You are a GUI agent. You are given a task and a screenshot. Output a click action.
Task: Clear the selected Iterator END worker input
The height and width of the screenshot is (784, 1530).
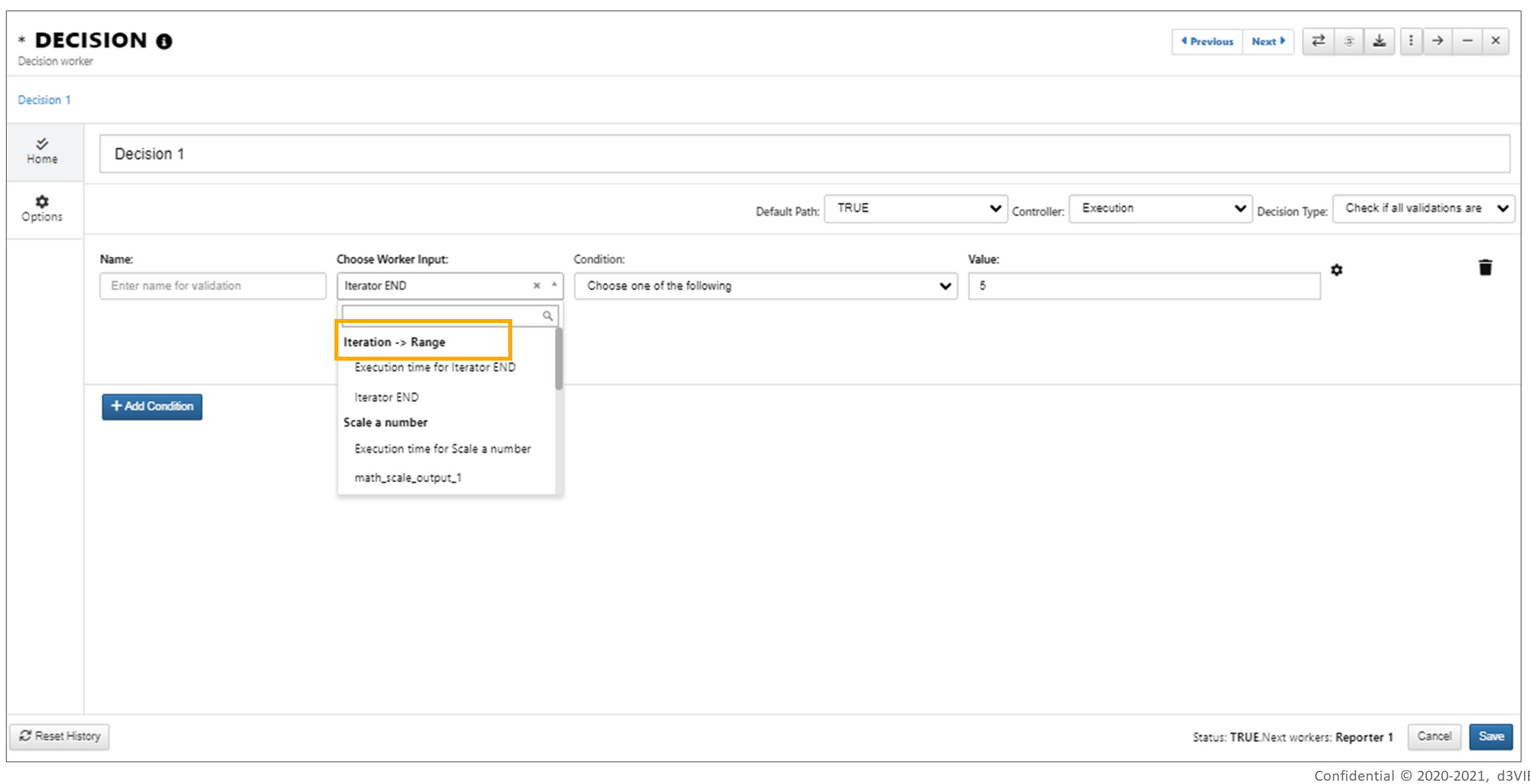pos(537,285)
